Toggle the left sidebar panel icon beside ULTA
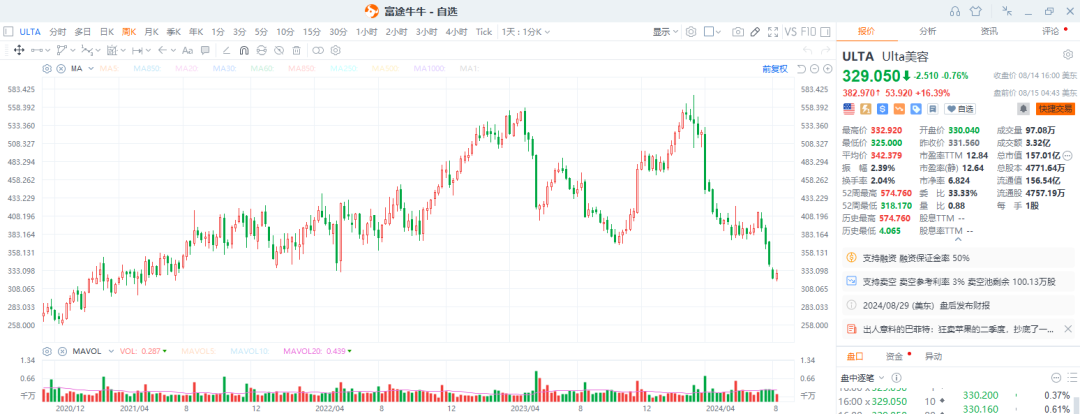 coord(8,32)
